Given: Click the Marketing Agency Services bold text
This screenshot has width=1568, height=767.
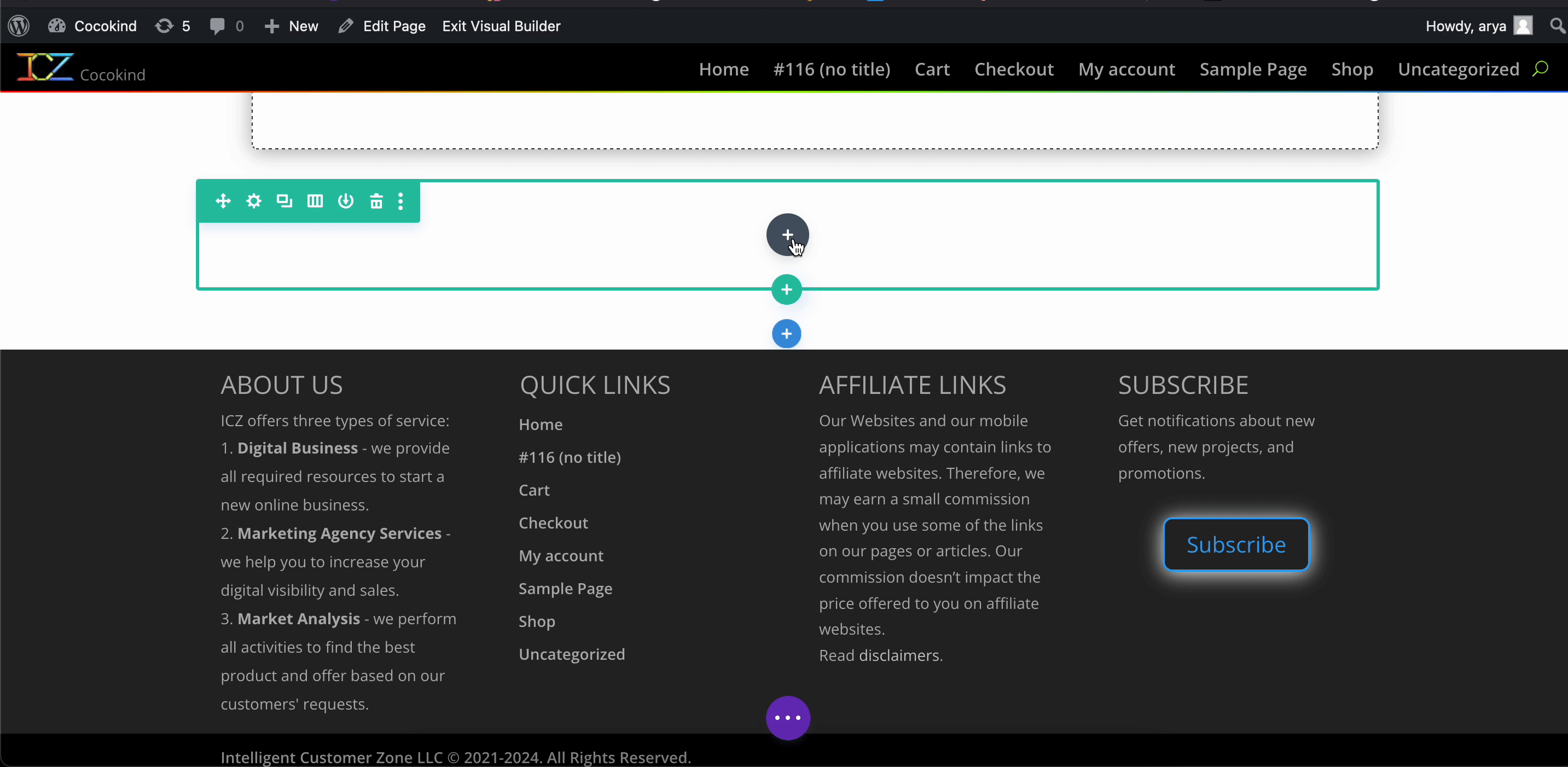Looking at the screenshot, I should [x=339, y=534].
